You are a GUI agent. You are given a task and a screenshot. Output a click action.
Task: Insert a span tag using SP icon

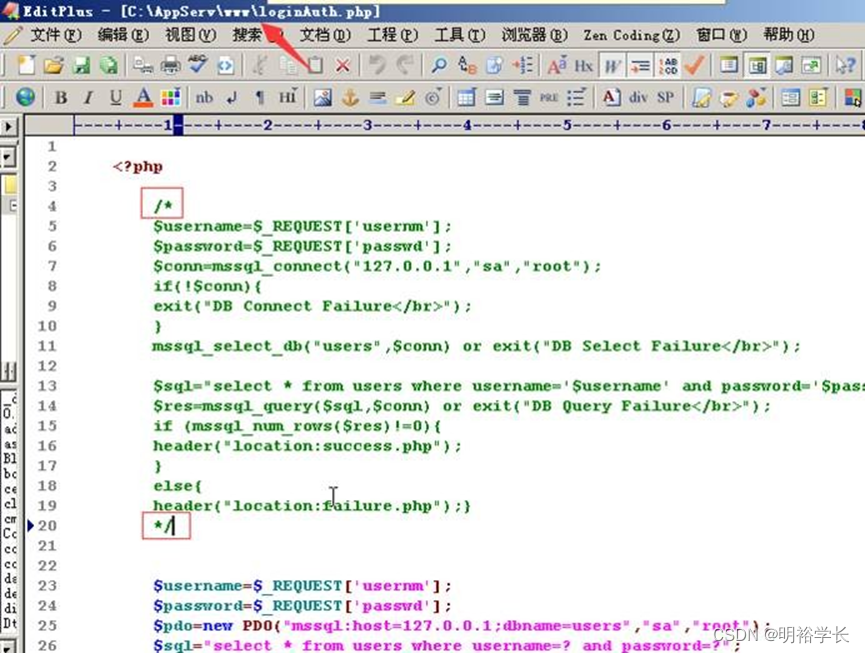665,98
